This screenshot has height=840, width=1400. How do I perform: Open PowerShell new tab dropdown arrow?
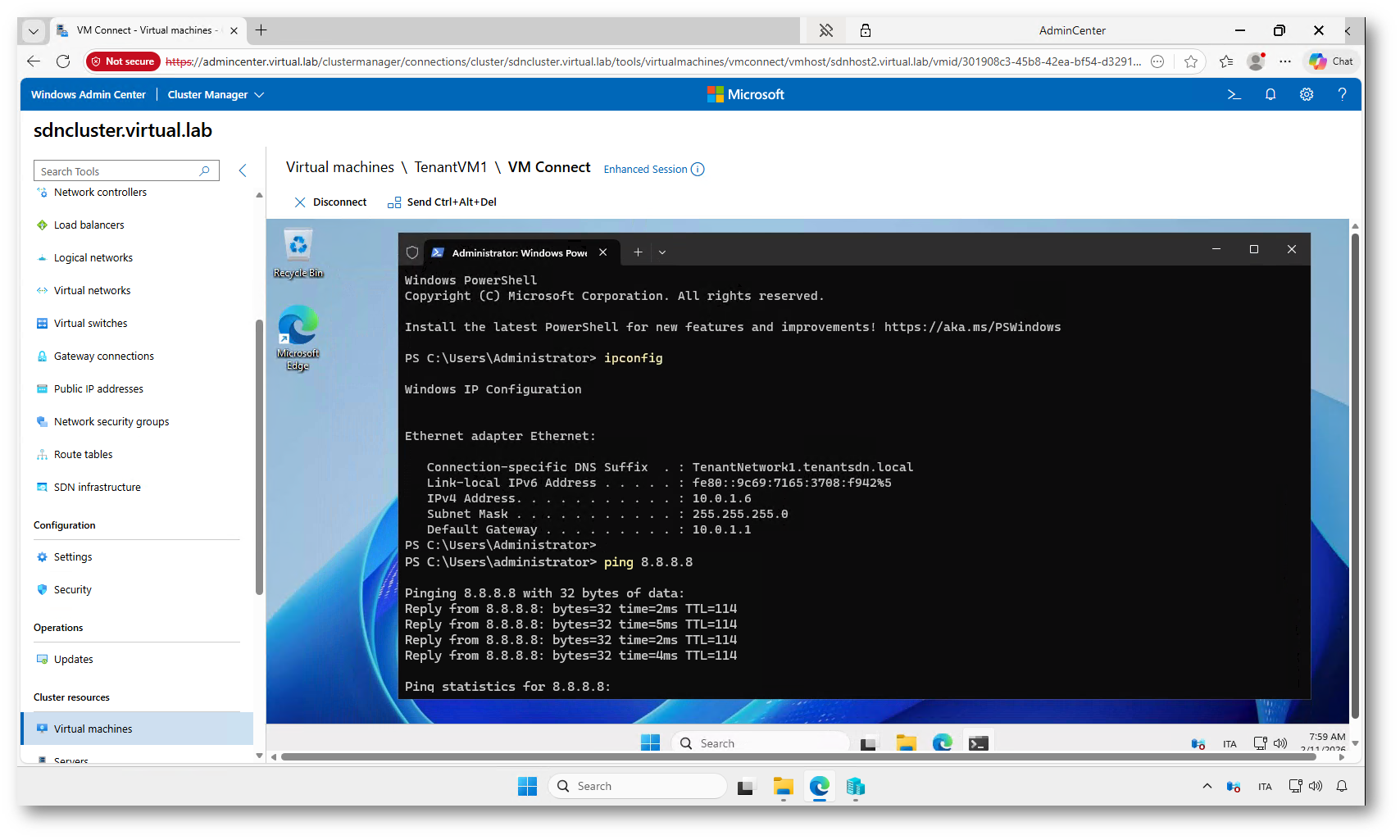coord(662,252)
